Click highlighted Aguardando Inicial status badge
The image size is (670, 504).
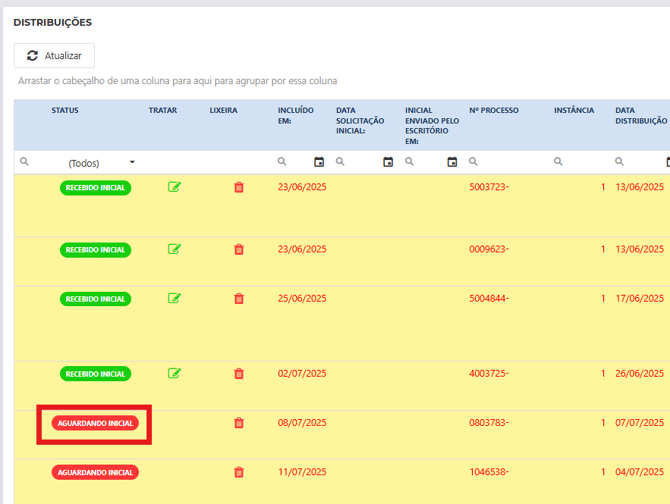94,424
